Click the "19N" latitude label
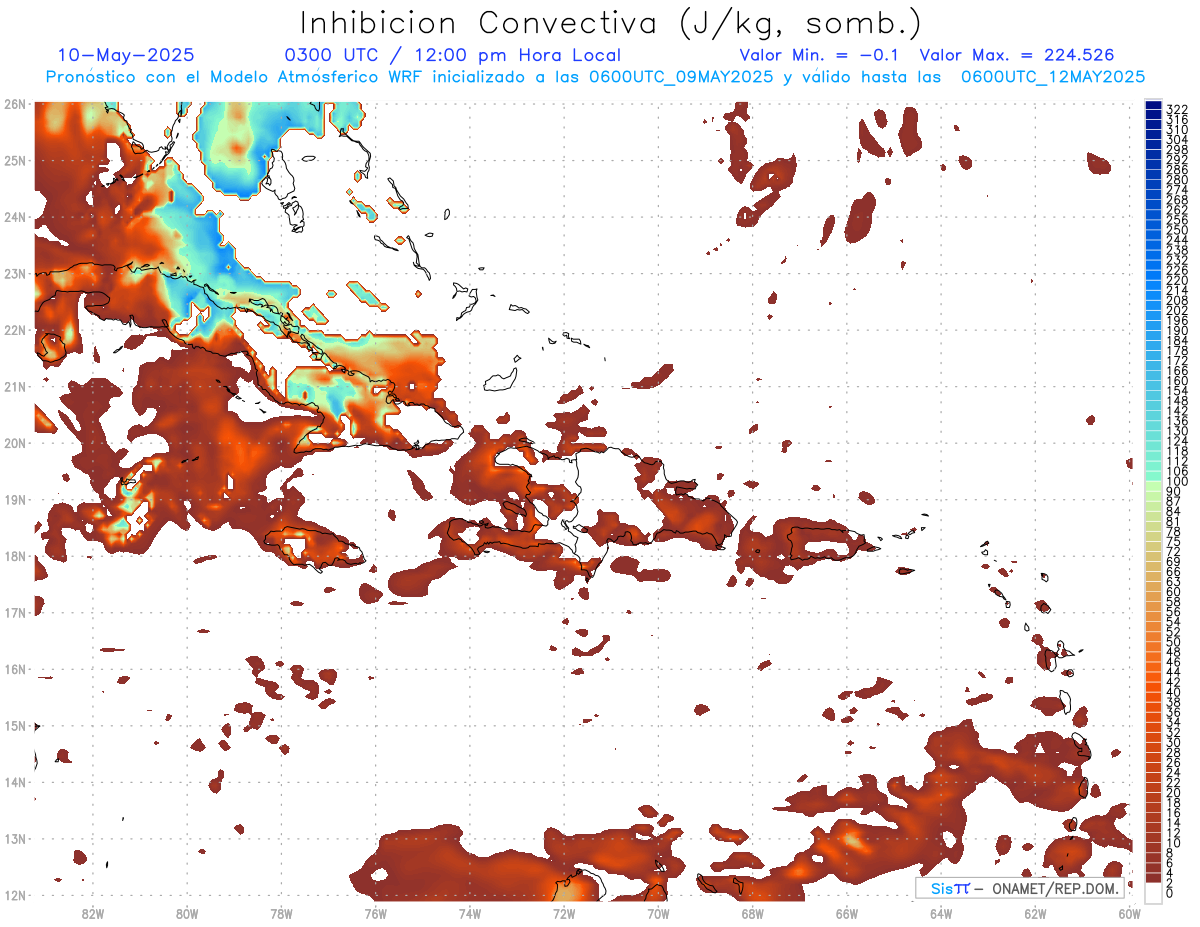Viewport: 1200px width, 927px height. click(x=14, y=499)
